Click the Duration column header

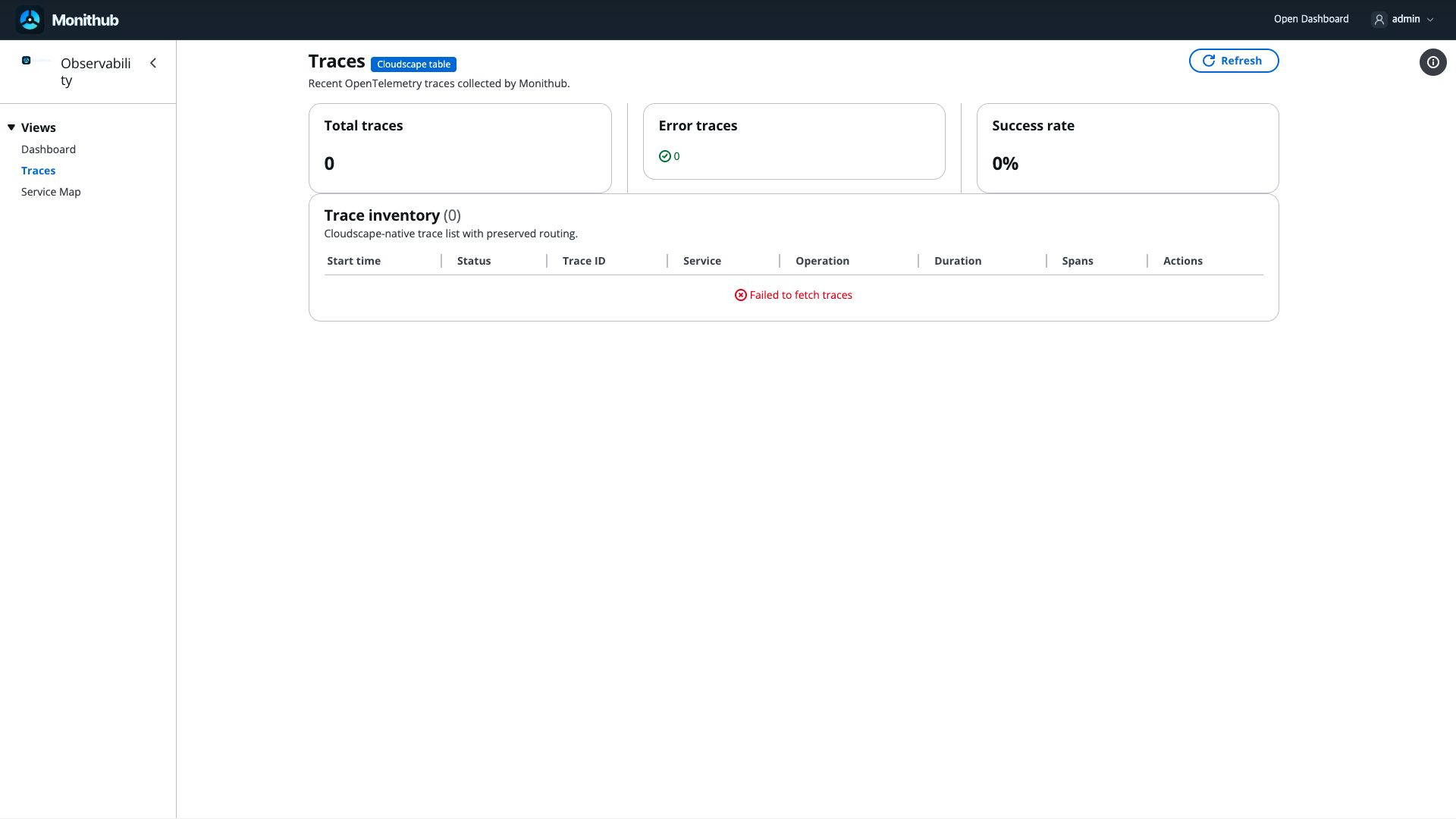click(x=958, y=261)
